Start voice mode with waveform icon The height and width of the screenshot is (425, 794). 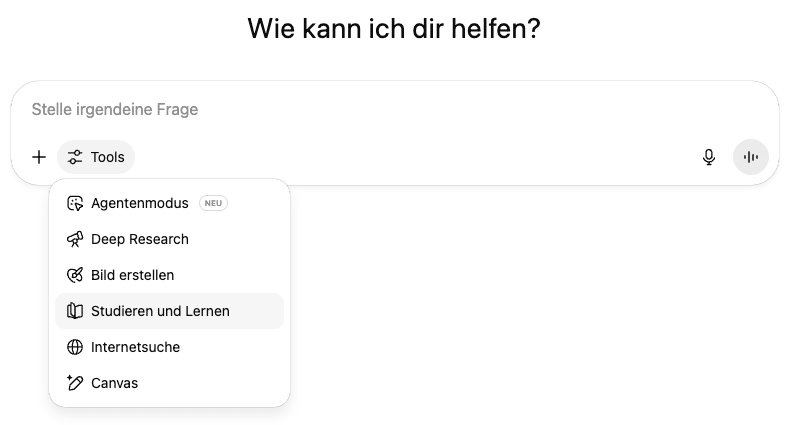click(751, 157)
